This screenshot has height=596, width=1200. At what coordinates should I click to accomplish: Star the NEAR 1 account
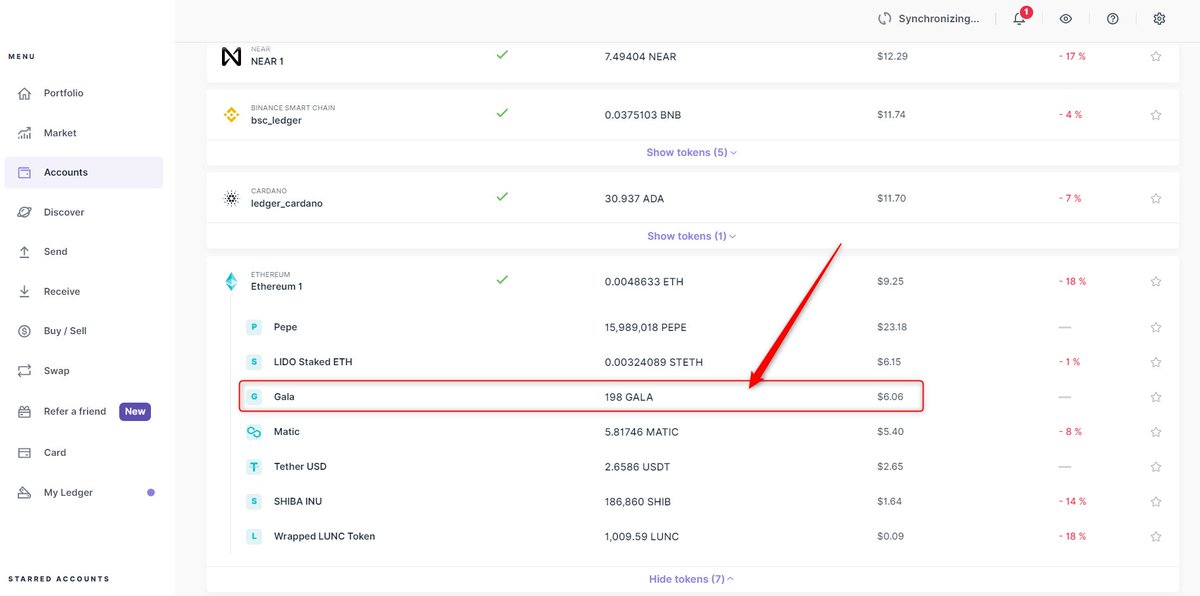pyautogui.click(x=1155, y=56)
